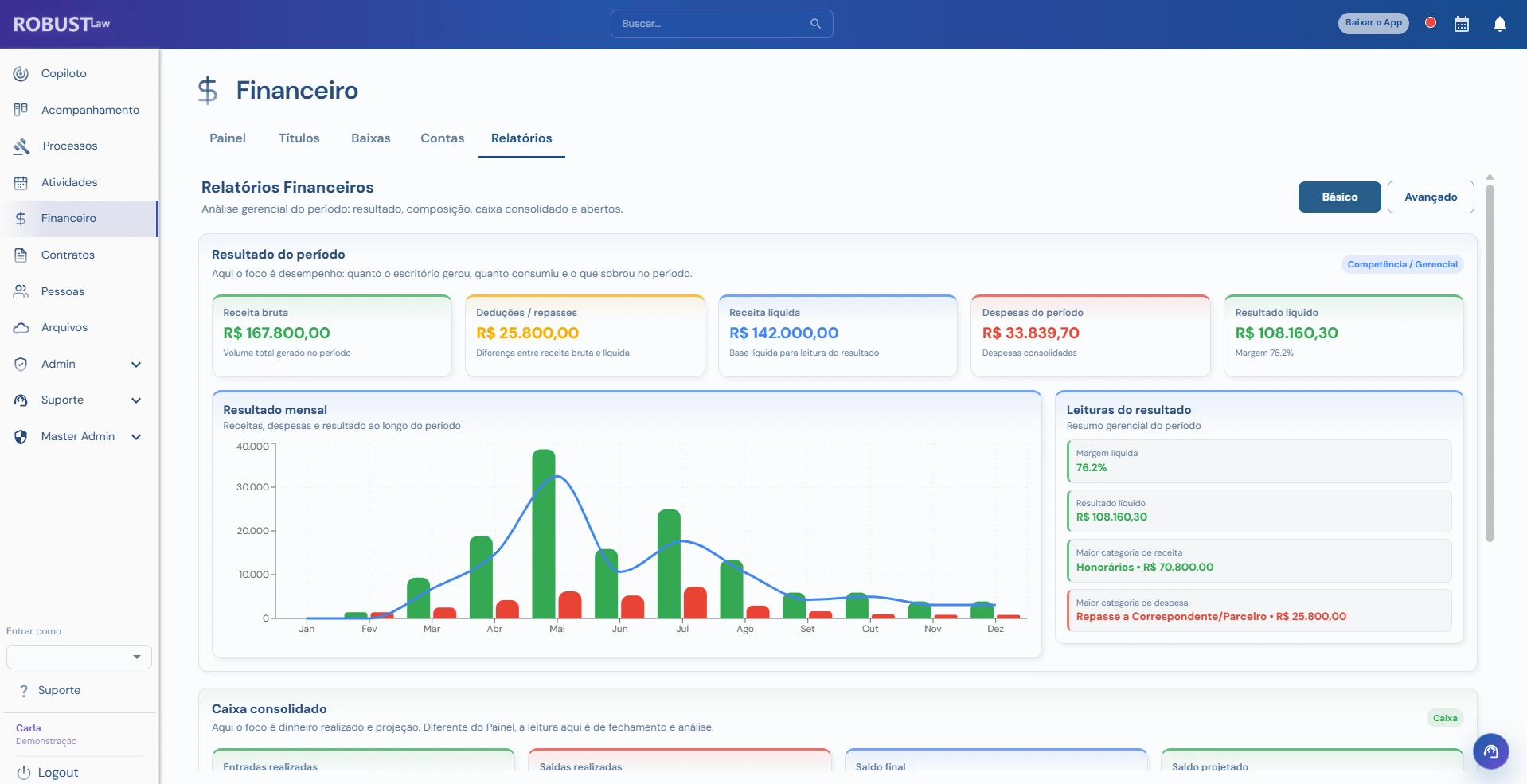
Task: Open notifications bell icon
Action: [x=1500, y=24]
